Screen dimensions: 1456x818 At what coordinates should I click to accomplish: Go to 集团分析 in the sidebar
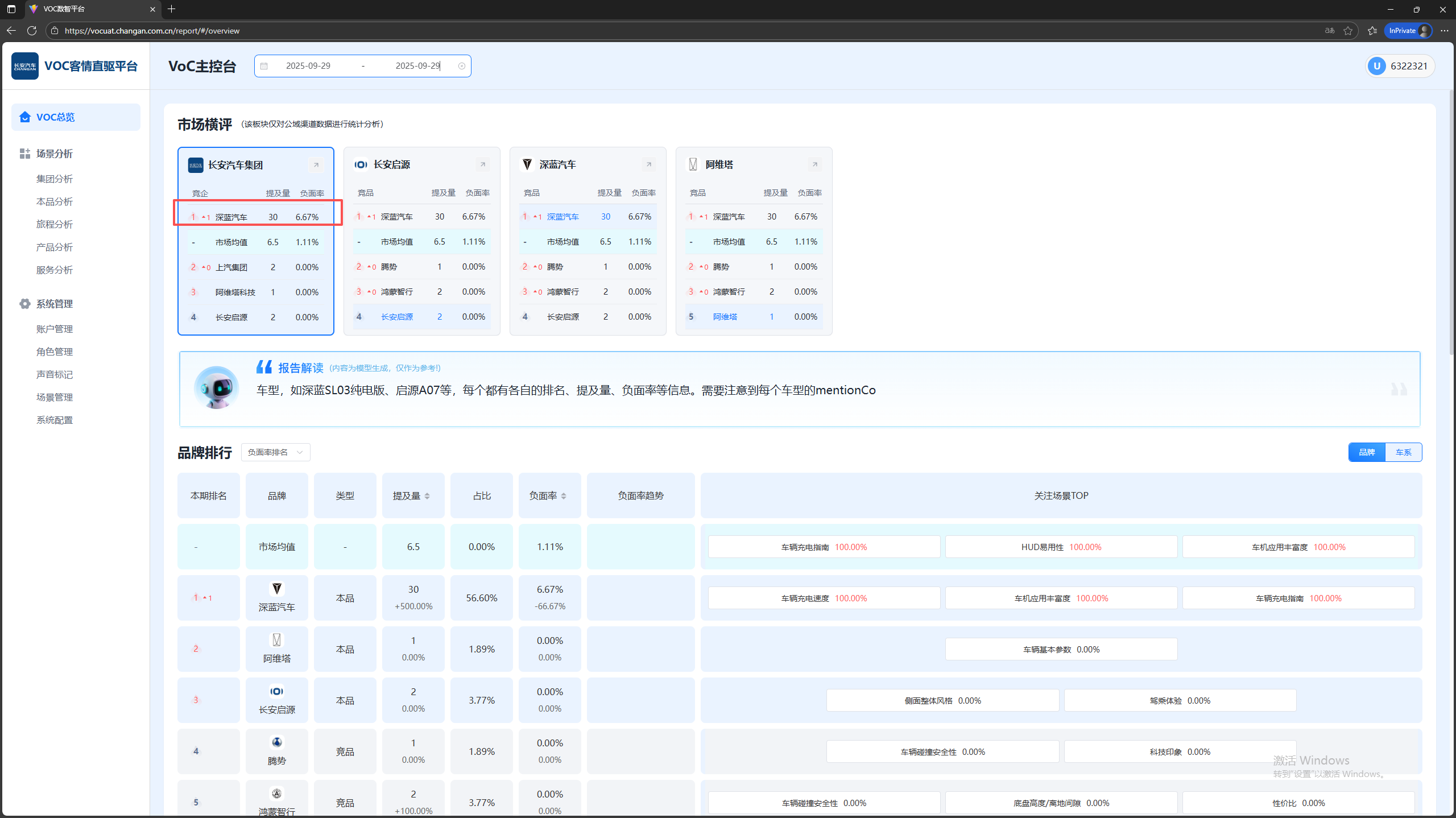click(x=55, y=179)
